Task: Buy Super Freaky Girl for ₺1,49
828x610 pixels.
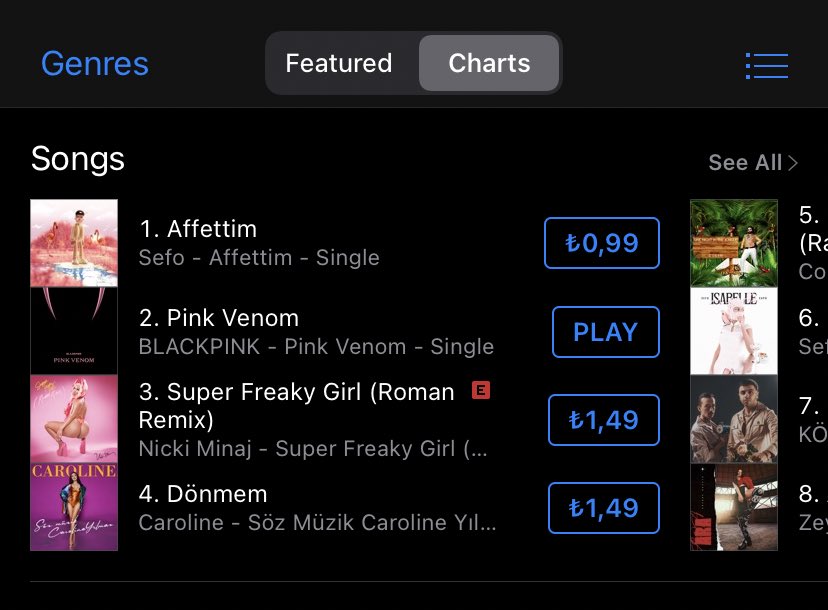Action: pyautogui.click(x=604, y=420)
